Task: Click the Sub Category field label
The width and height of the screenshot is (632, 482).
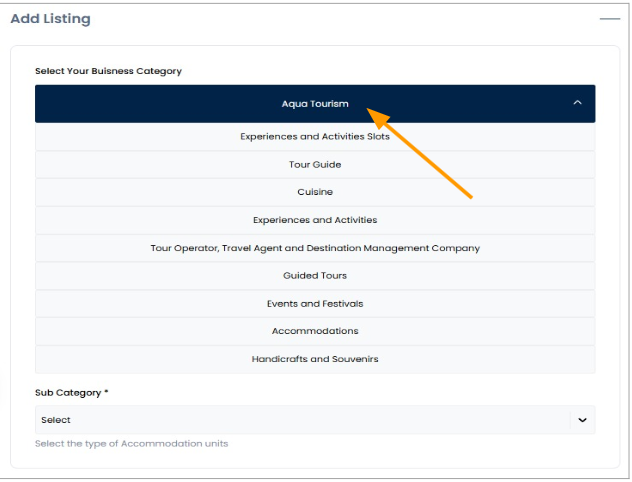Action: click(x=68, y=393)
